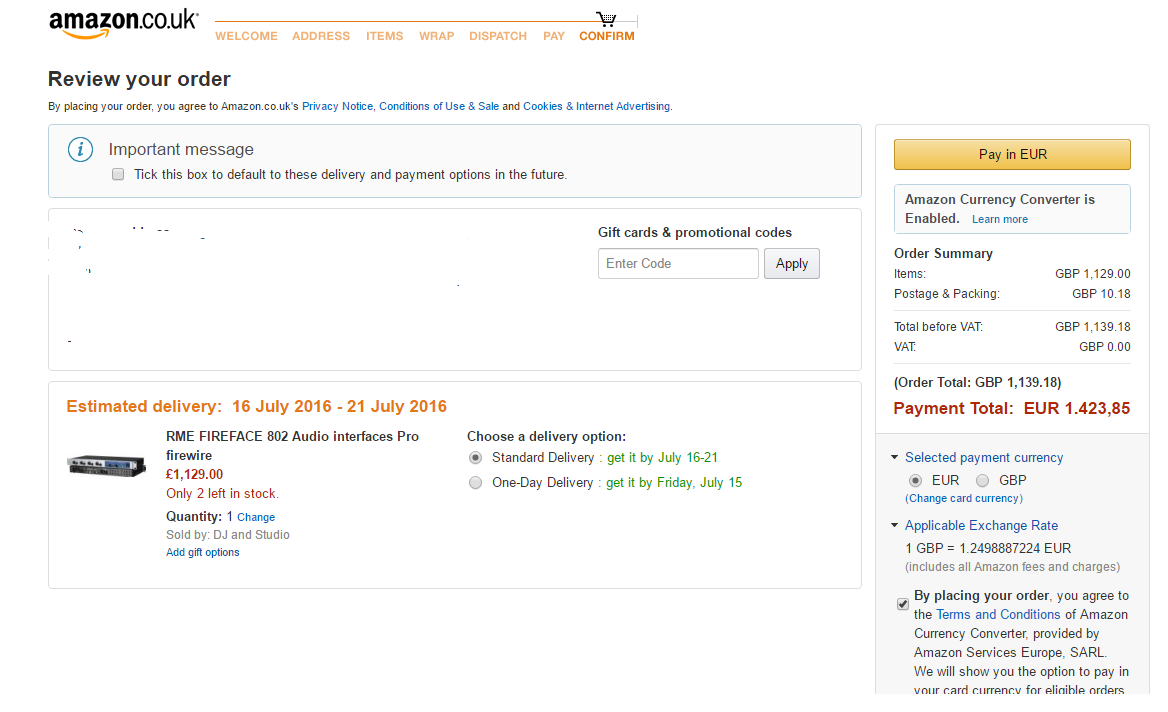Open the Currency Converter Learn more link

[x=999, y=220]
